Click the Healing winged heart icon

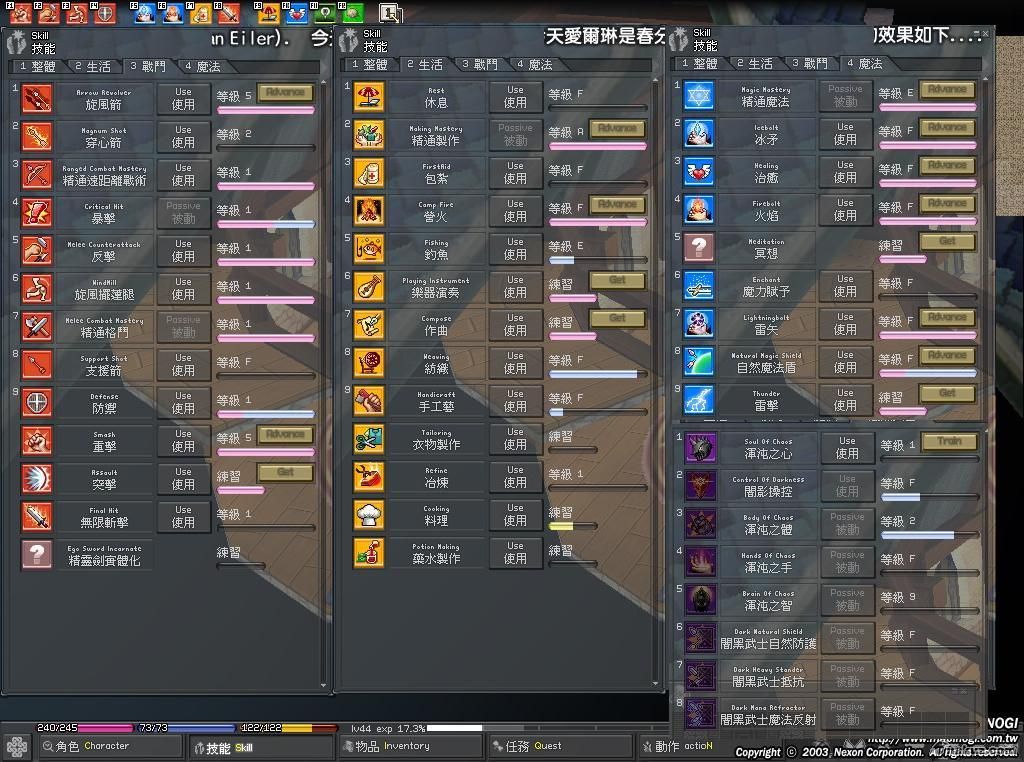tap(699, 172)
